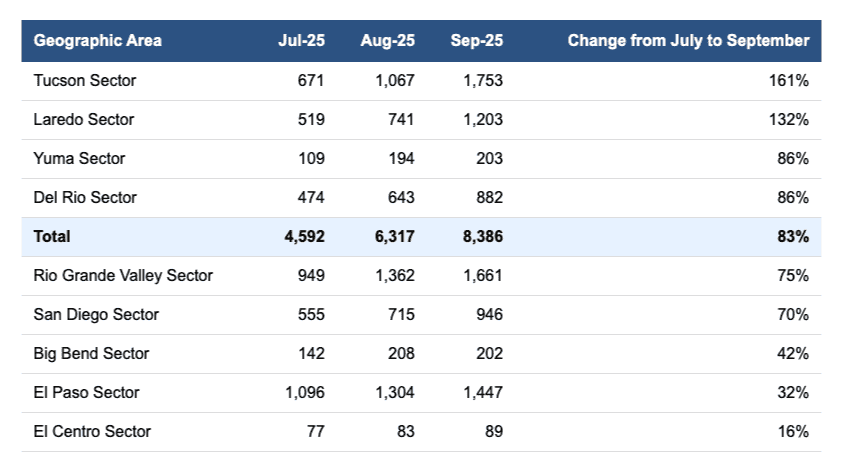Click the Del Rio Sector row label

[85, 197]
